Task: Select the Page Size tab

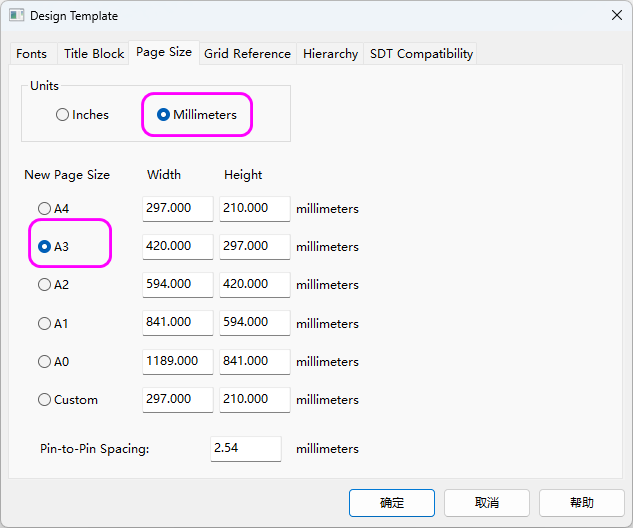Action: pyautogui.click(x=164, y=52)
